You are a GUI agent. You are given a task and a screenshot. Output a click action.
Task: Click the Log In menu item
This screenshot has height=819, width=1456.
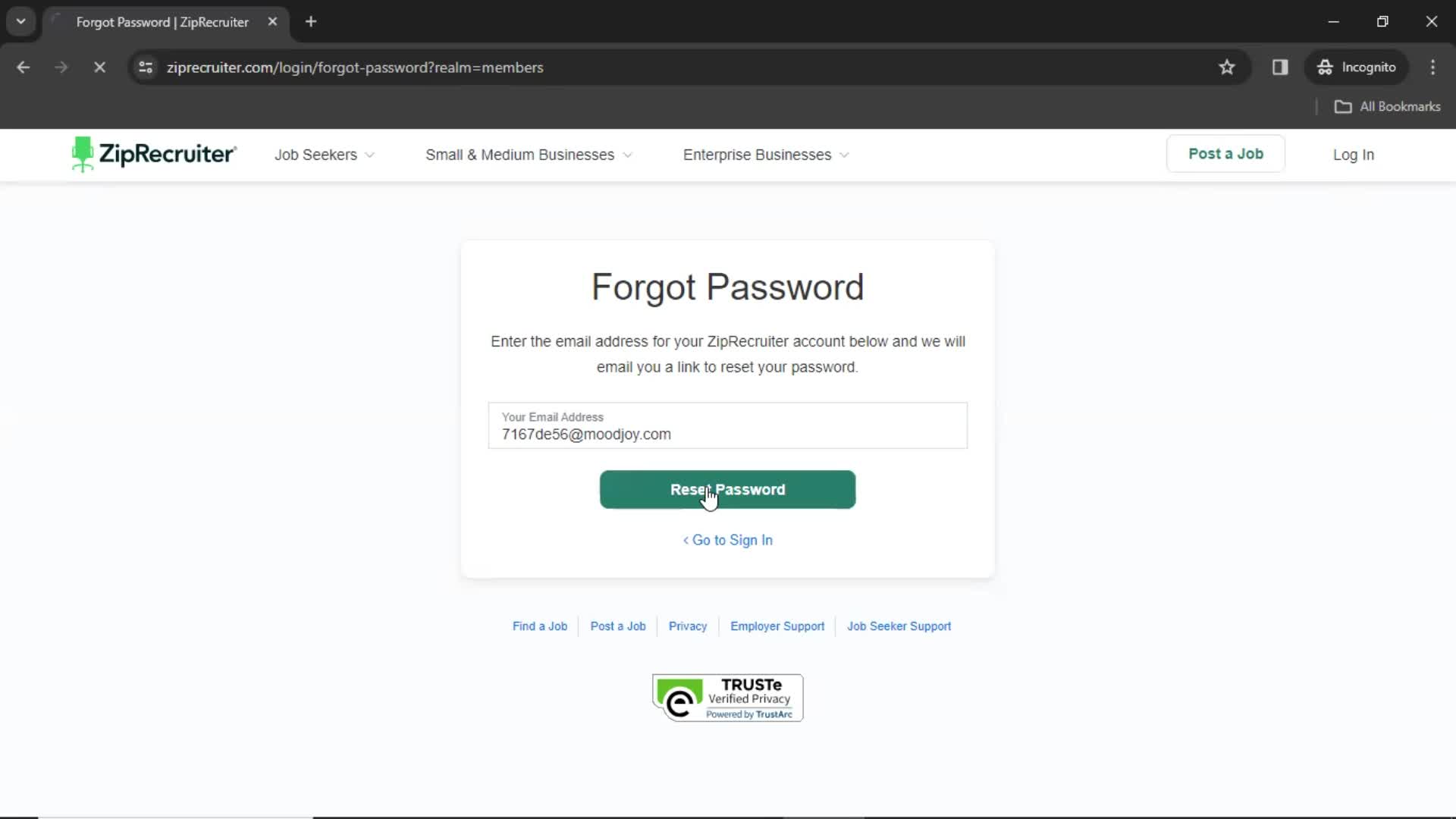pos(1353,154)
